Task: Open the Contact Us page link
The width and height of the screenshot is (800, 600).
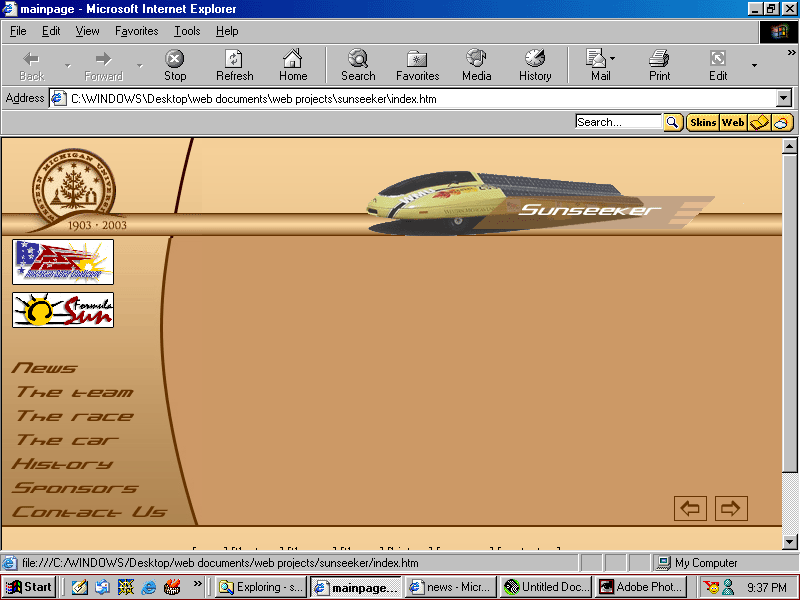Action: pos(89,512)
